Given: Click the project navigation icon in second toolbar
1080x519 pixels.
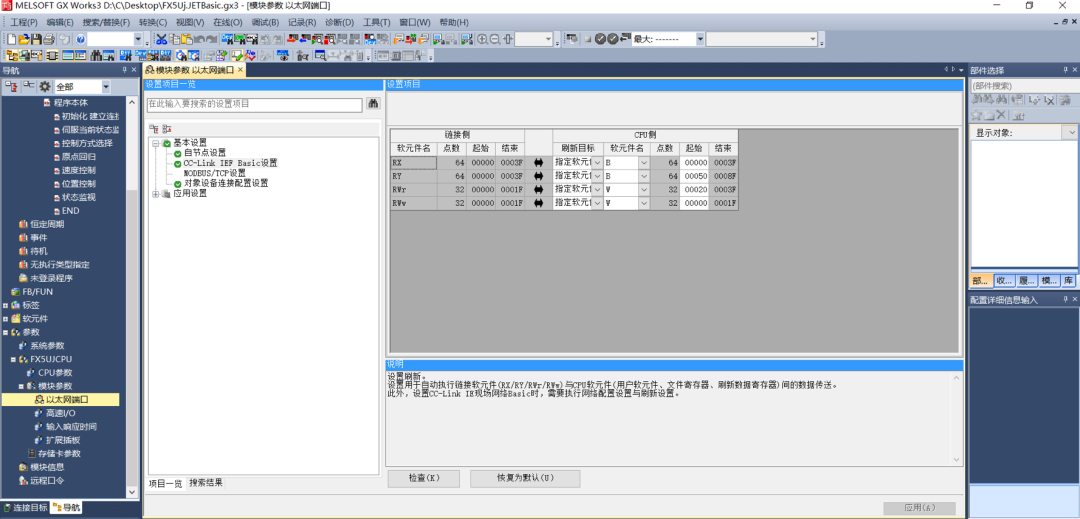Looking at the screenshot, I should (x=12, y=55).
